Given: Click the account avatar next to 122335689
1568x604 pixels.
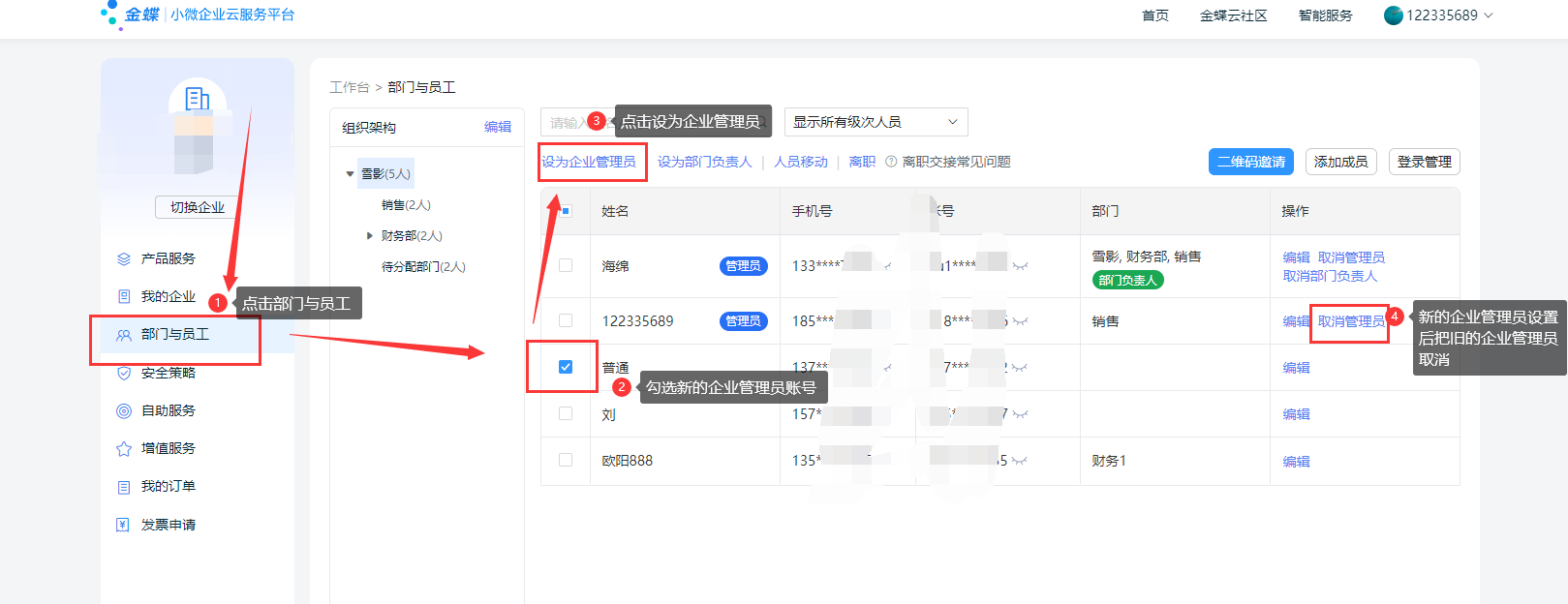Looking at the screenshot, I should pos(1393,15).
